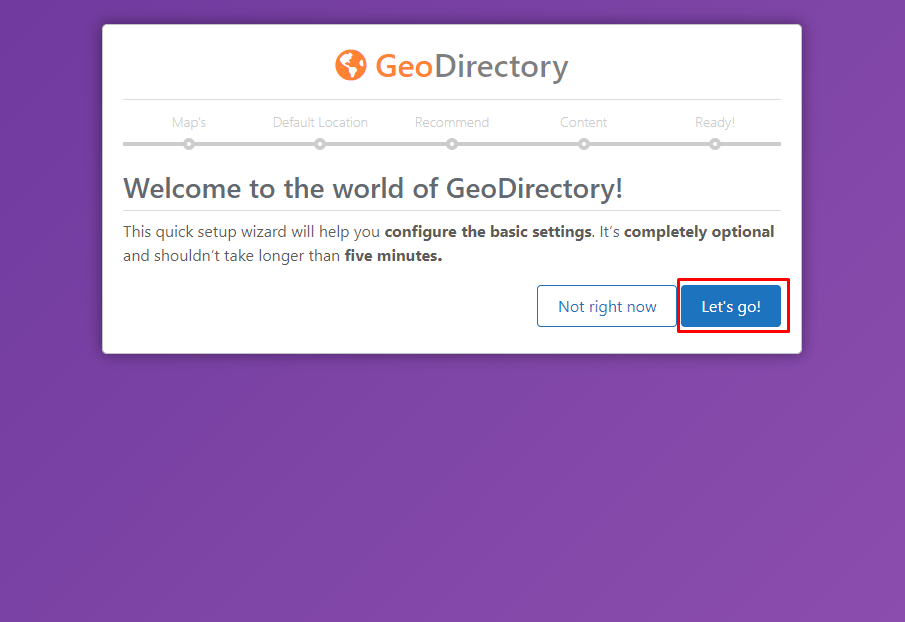905x622 pixels.
Task: Click the bold 'configure the basic settings' text
Action: tap(487, 232)
